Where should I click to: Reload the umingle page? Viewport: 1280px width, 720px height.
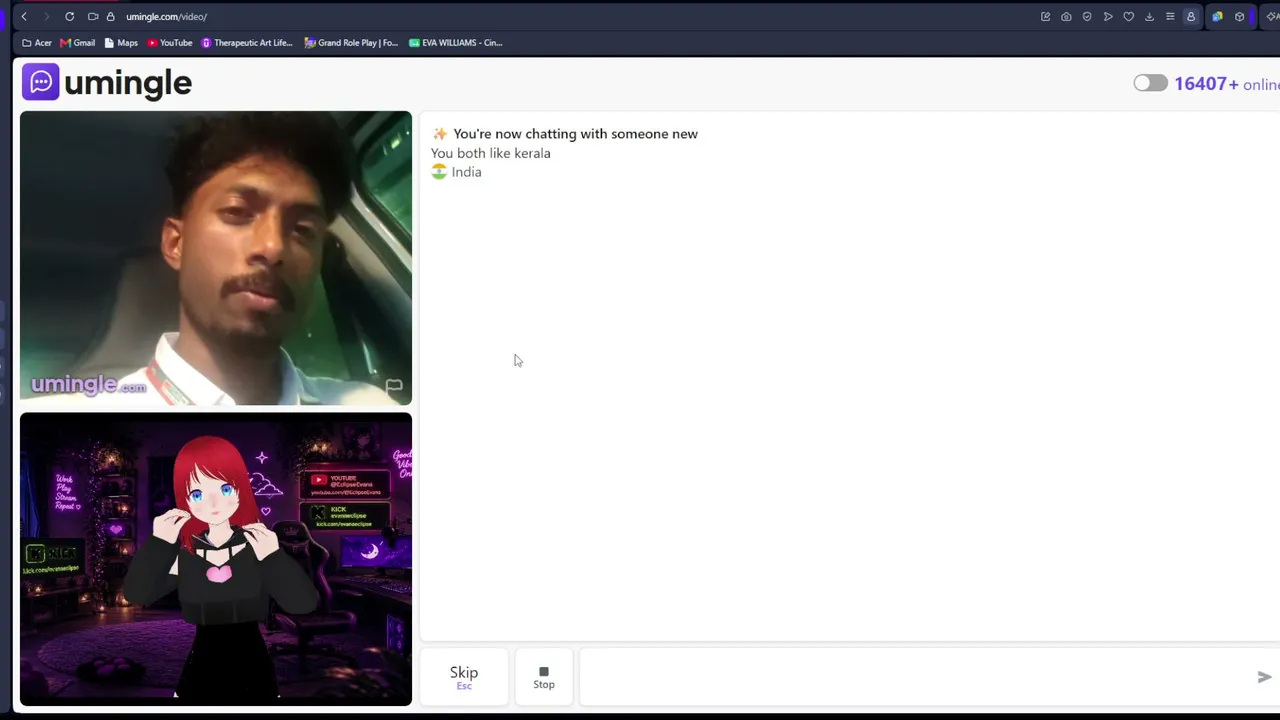(x=69, y=16)
